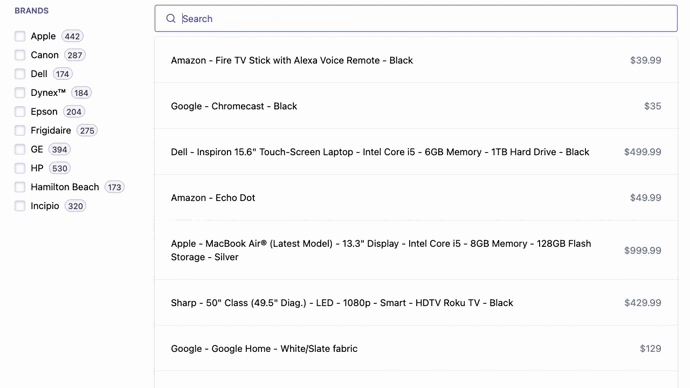Click the Hamilton Beach brand label
The image size is (690, 388).
coord(65,187)
